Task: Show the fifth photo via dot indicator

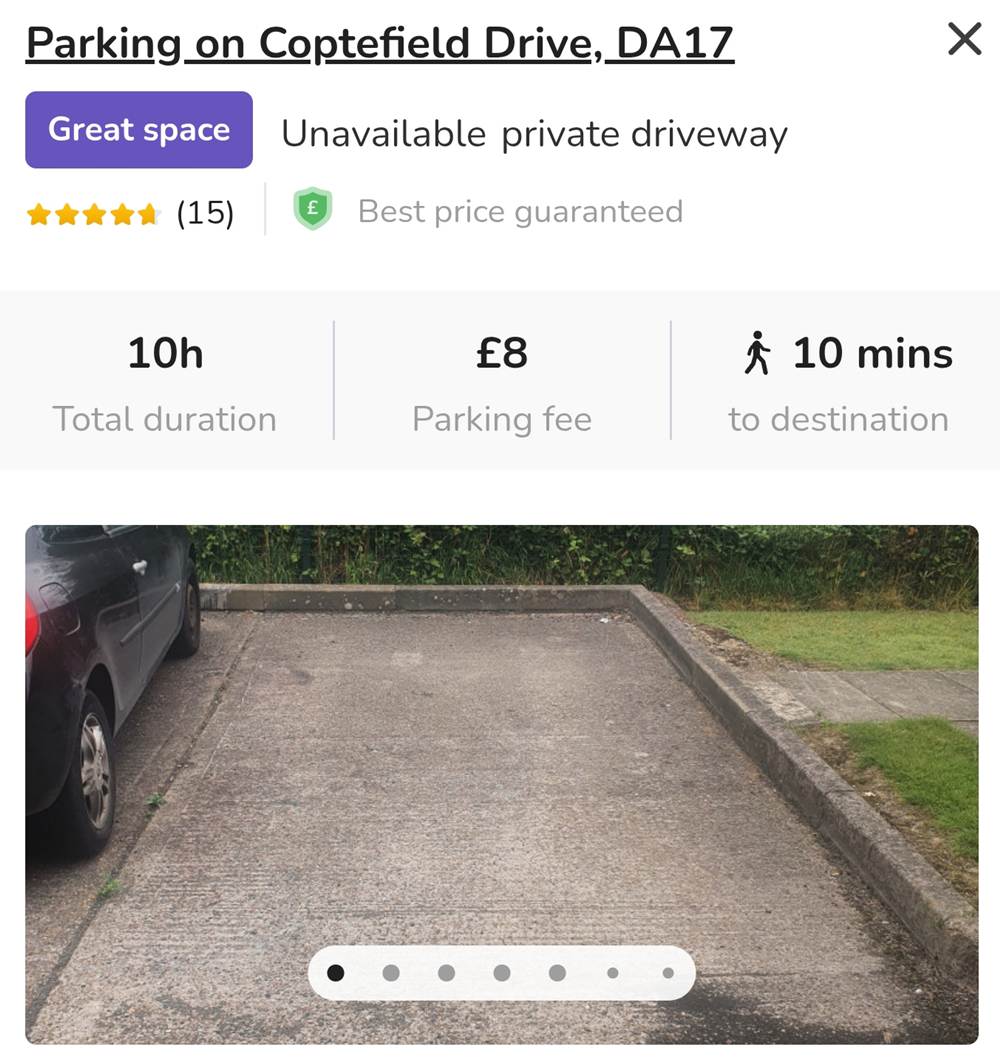Action: click(557, 973)
